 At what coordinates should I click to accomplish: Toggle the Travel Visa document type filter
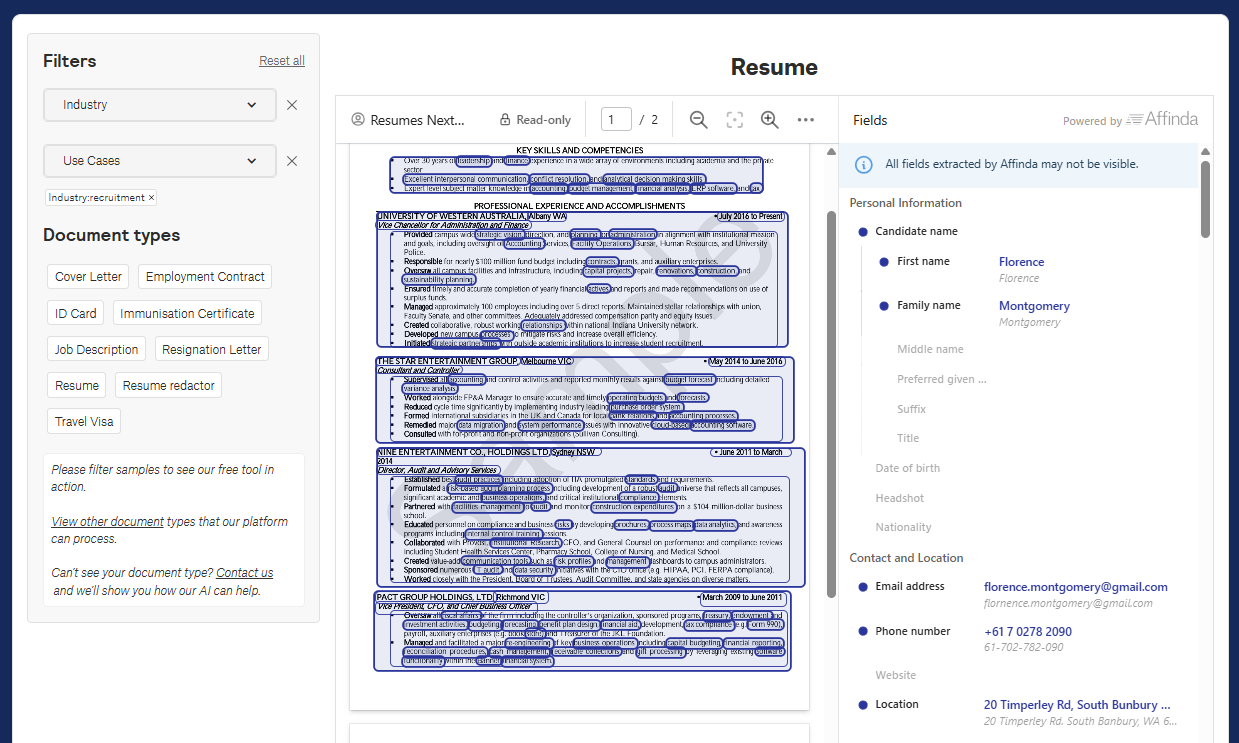click(83, 421)
